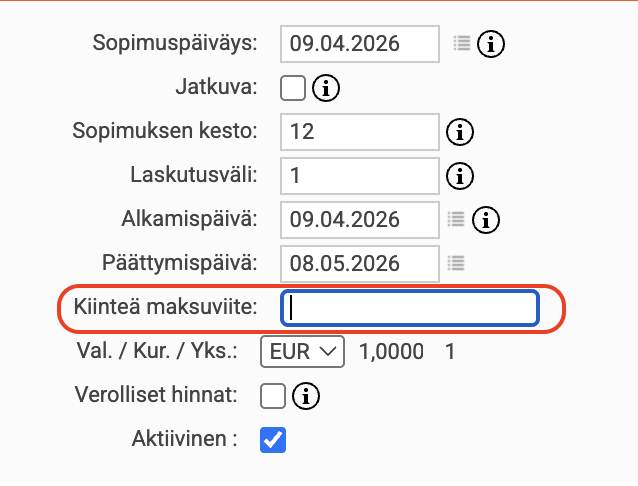638x486 pixels.
Task: Open date picker icon beside Päättymispäivä field
Action: coord(456,263)
